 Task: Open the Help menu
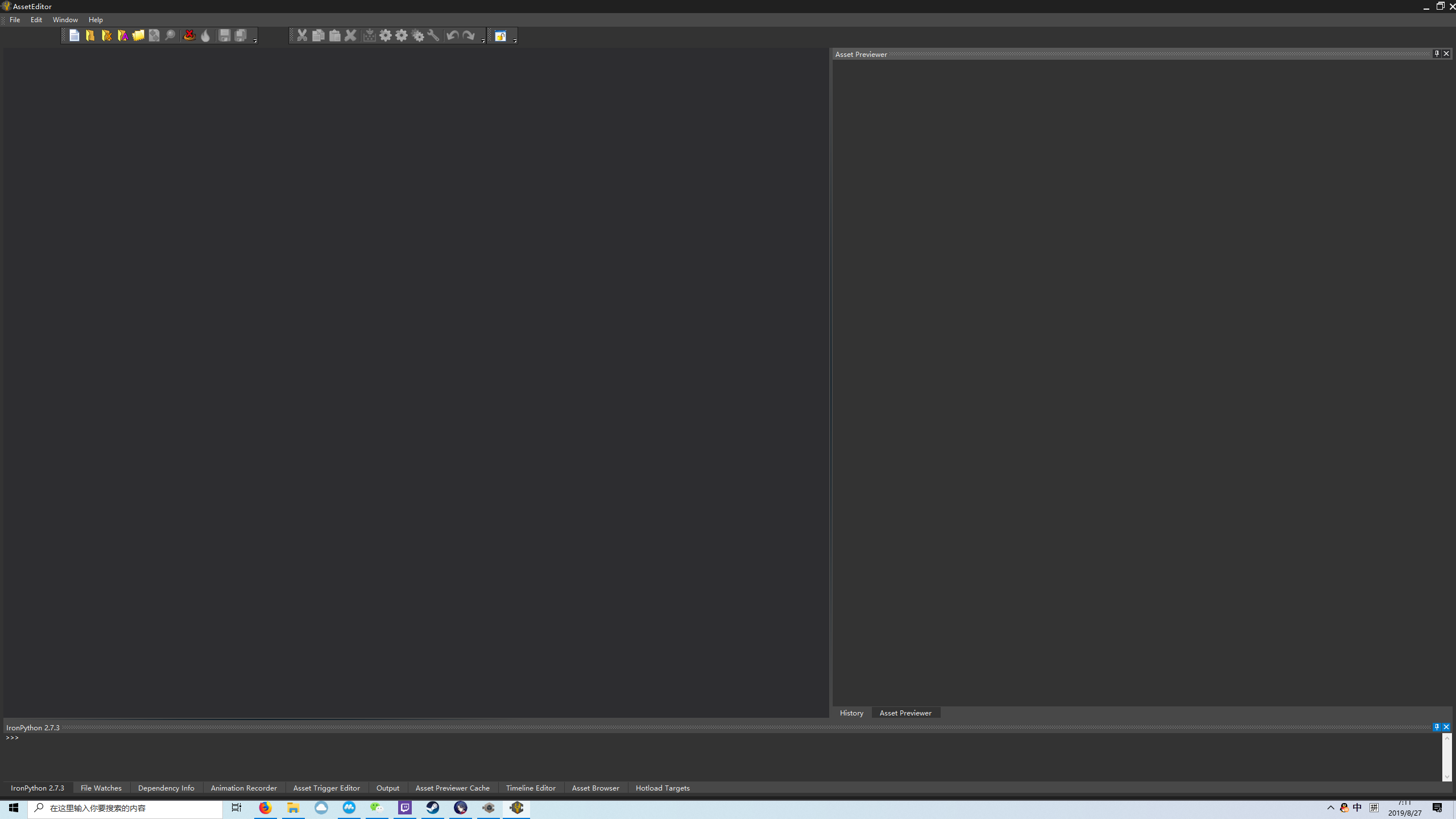tap(96, 20)
